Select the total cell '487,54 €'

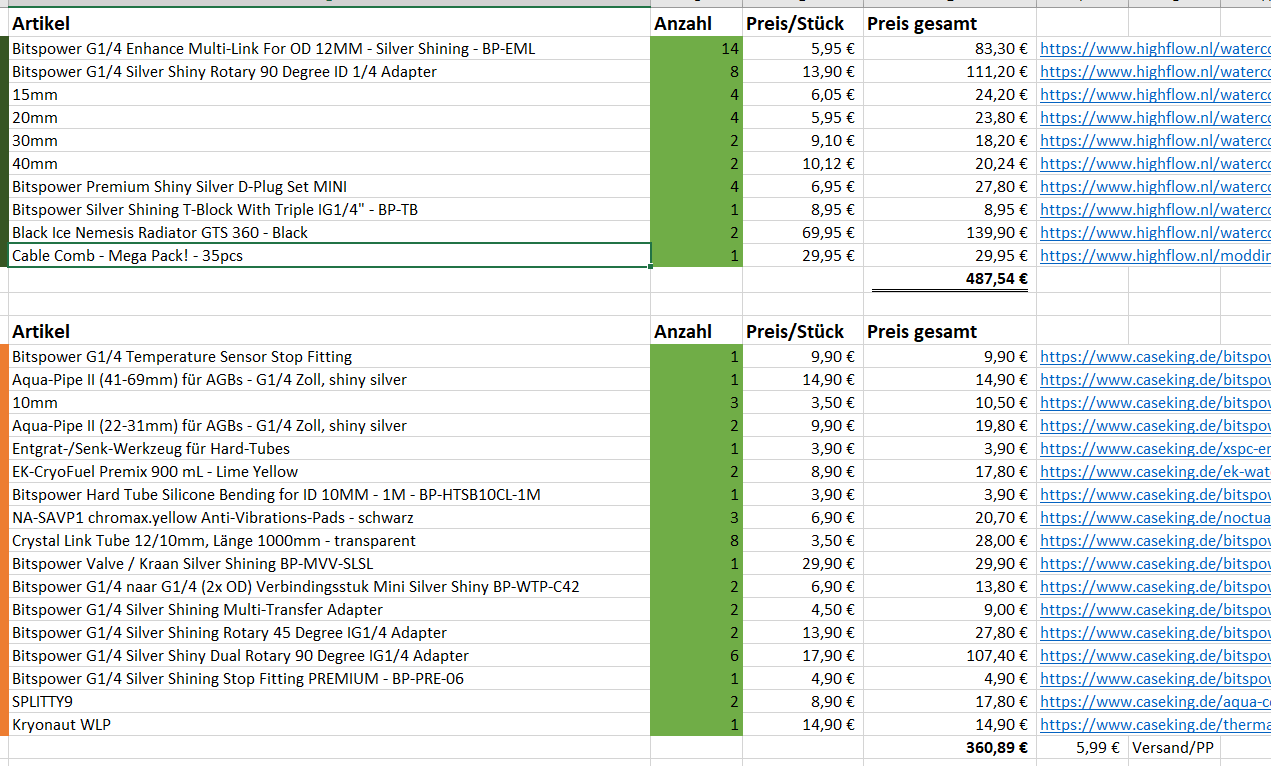click(950, 279)
